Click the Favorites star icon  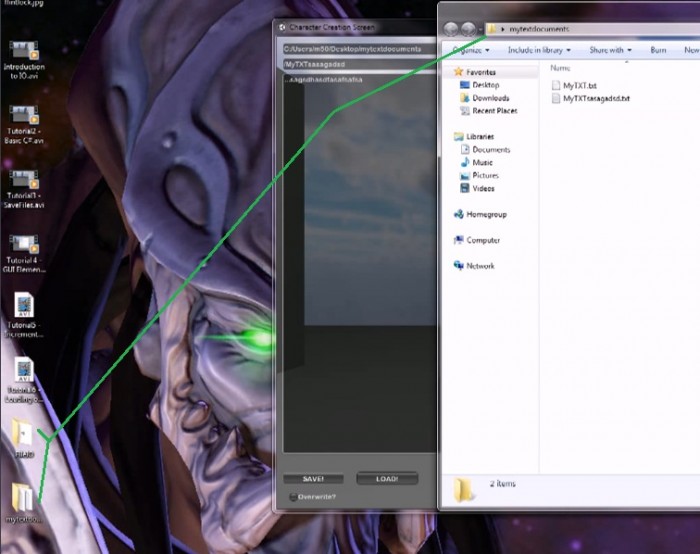tap(458, 71)
